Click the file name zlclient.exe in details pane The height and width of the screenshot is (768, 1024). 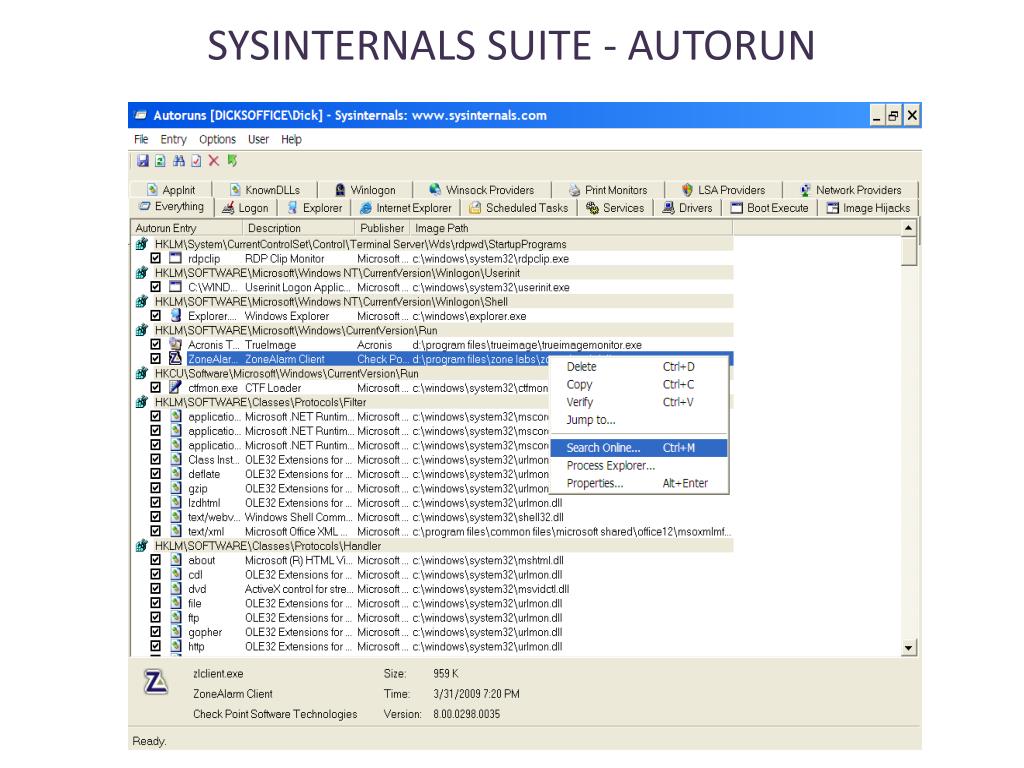[218, 673]
